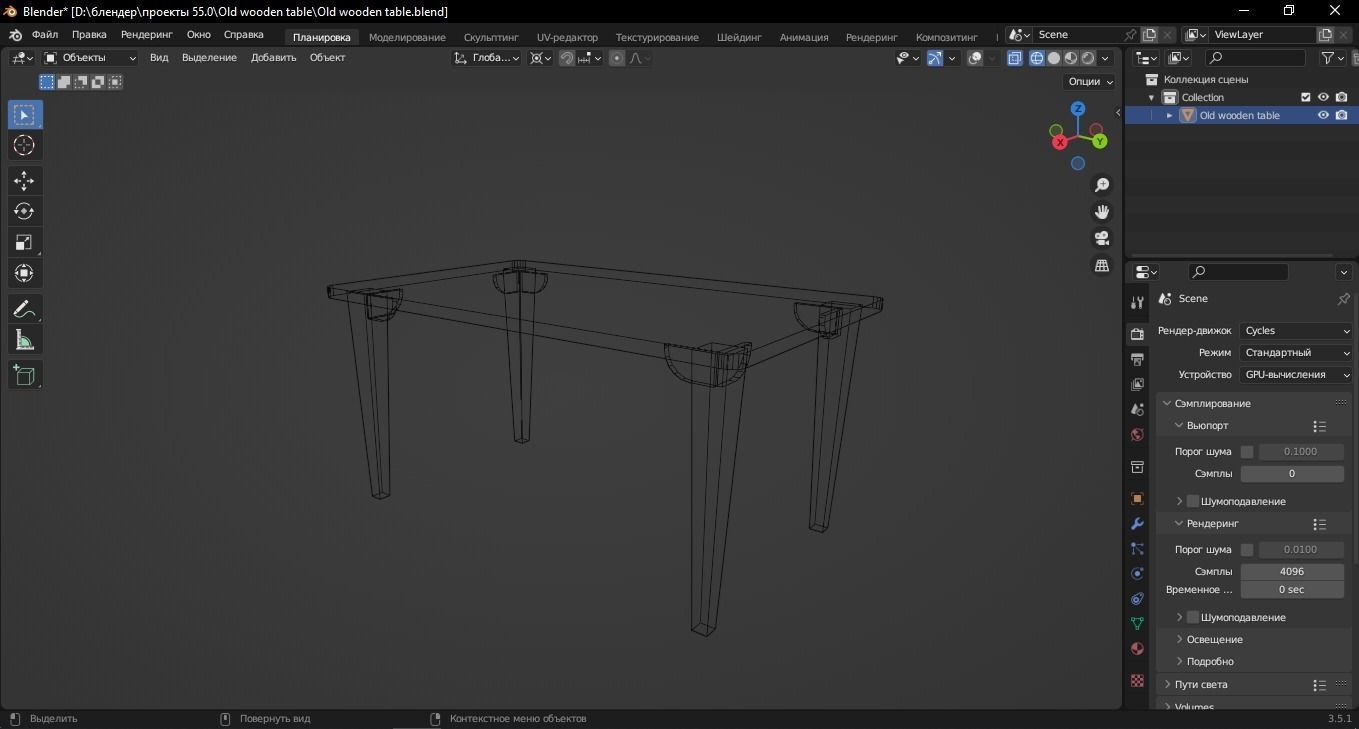
Task: Enable viewport noise threshold checkbox
Action: coord(1247,452)
